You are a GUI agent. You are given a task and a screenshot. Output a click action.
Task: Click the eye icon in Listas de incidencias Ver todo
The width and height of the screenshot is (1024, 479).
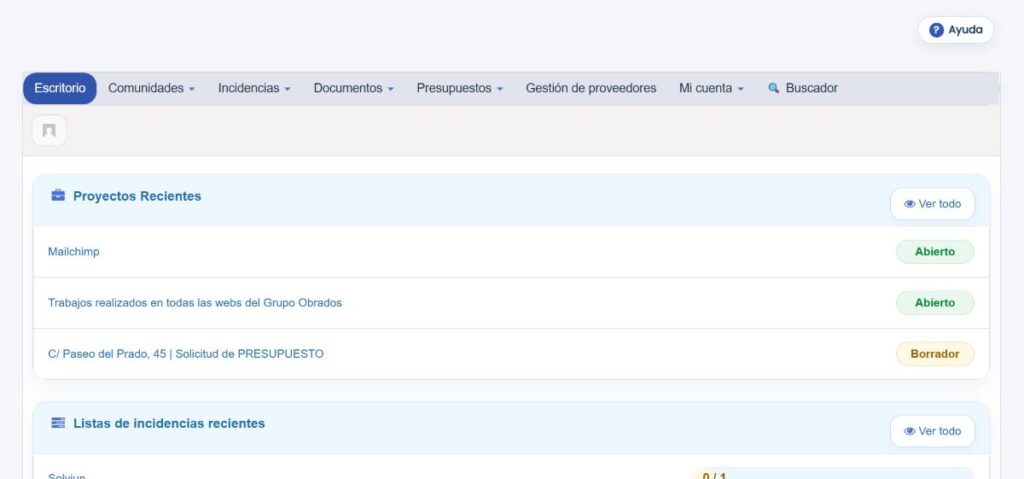910,431
